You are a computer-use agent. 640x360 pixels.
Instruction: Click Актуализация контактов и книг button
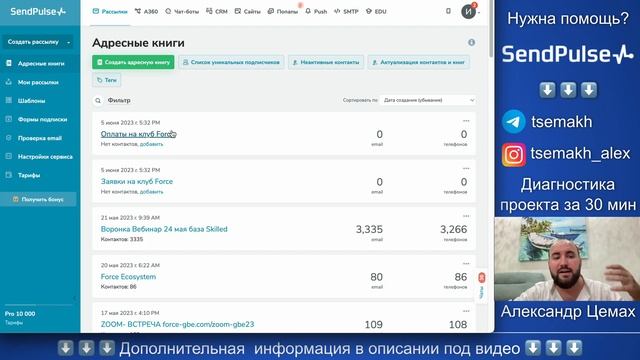pos(419,62)
